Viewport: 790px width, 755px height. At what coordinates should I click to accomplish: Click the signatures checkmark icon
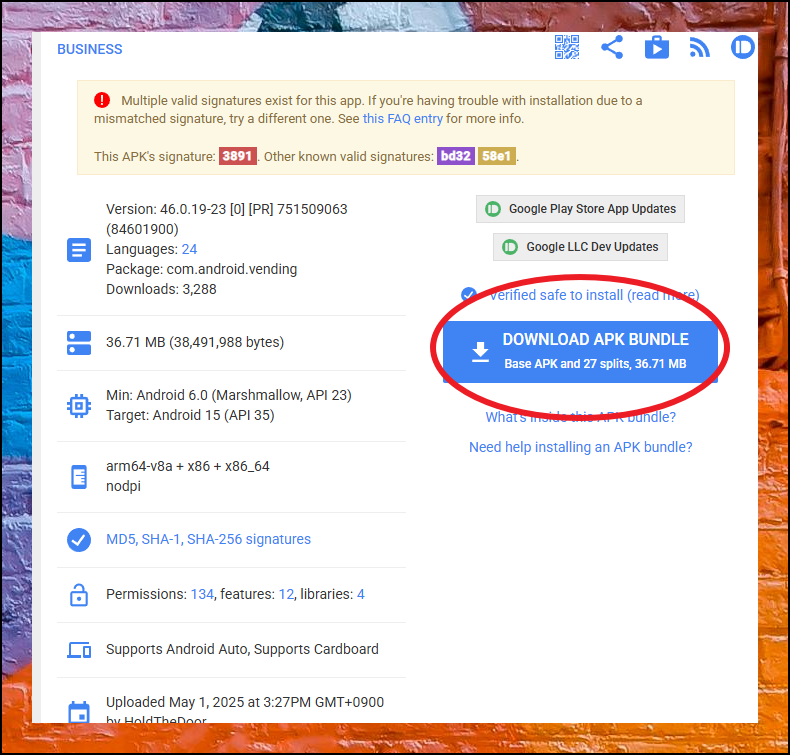click(x=79, y=540)
